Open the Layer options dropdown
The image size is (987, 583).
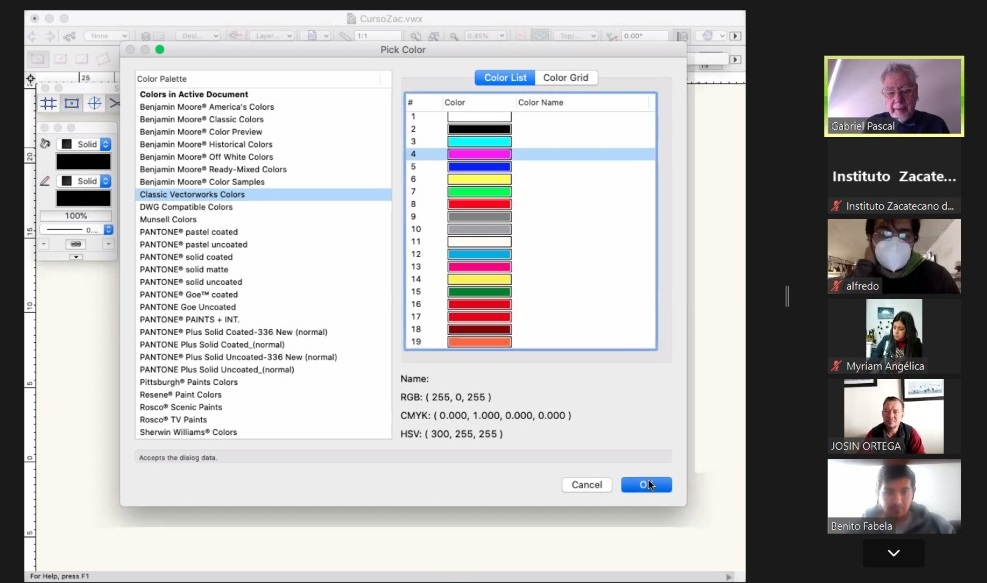pyautogui.click(x=273, y=36)
